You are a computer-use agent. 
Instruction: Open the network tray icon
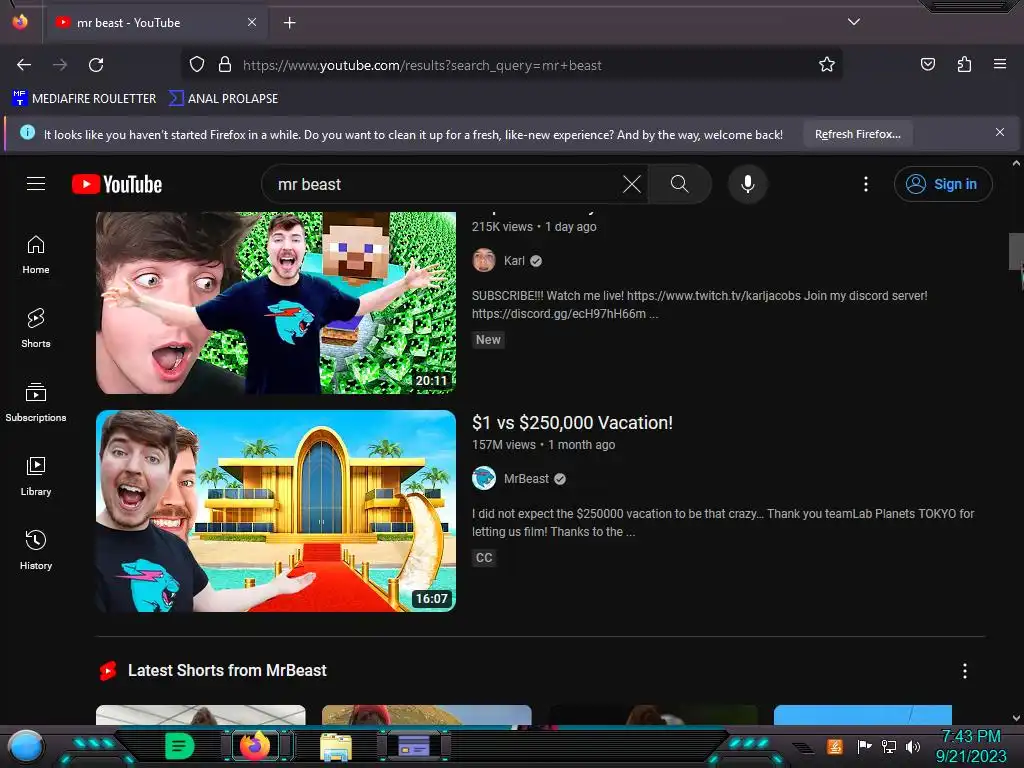click(889, 746)
